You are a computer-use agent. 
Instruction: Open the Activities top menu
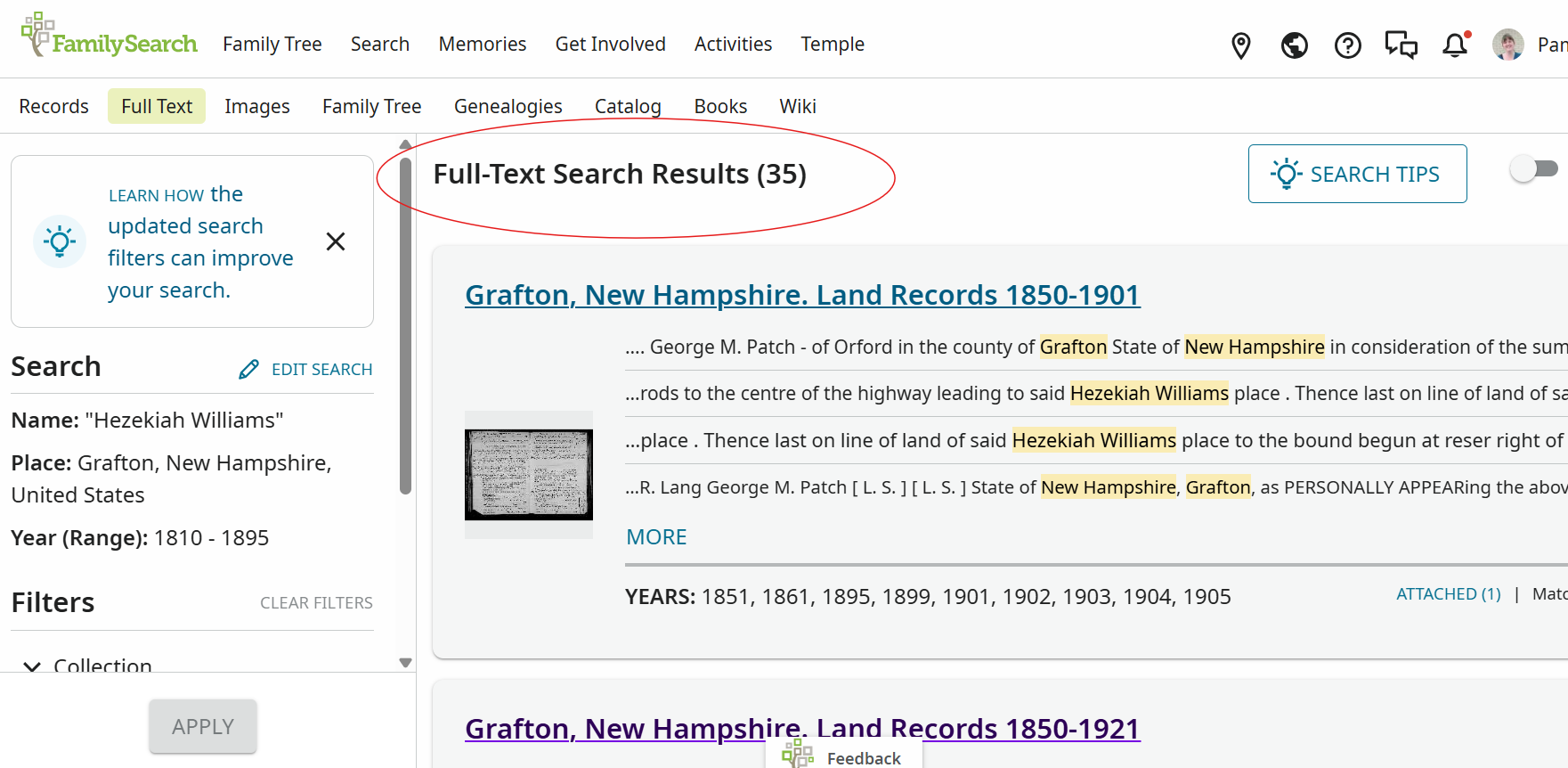[734, 45]
